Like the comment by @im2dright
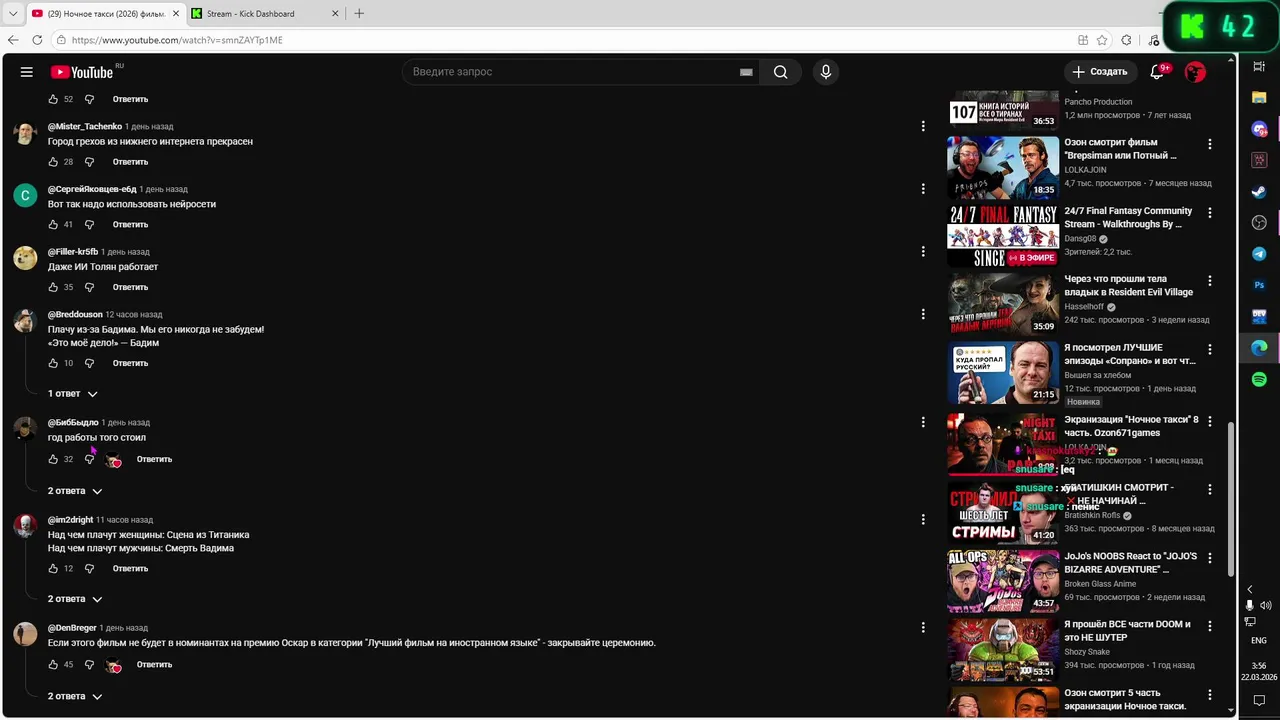 tap(53, 568)
